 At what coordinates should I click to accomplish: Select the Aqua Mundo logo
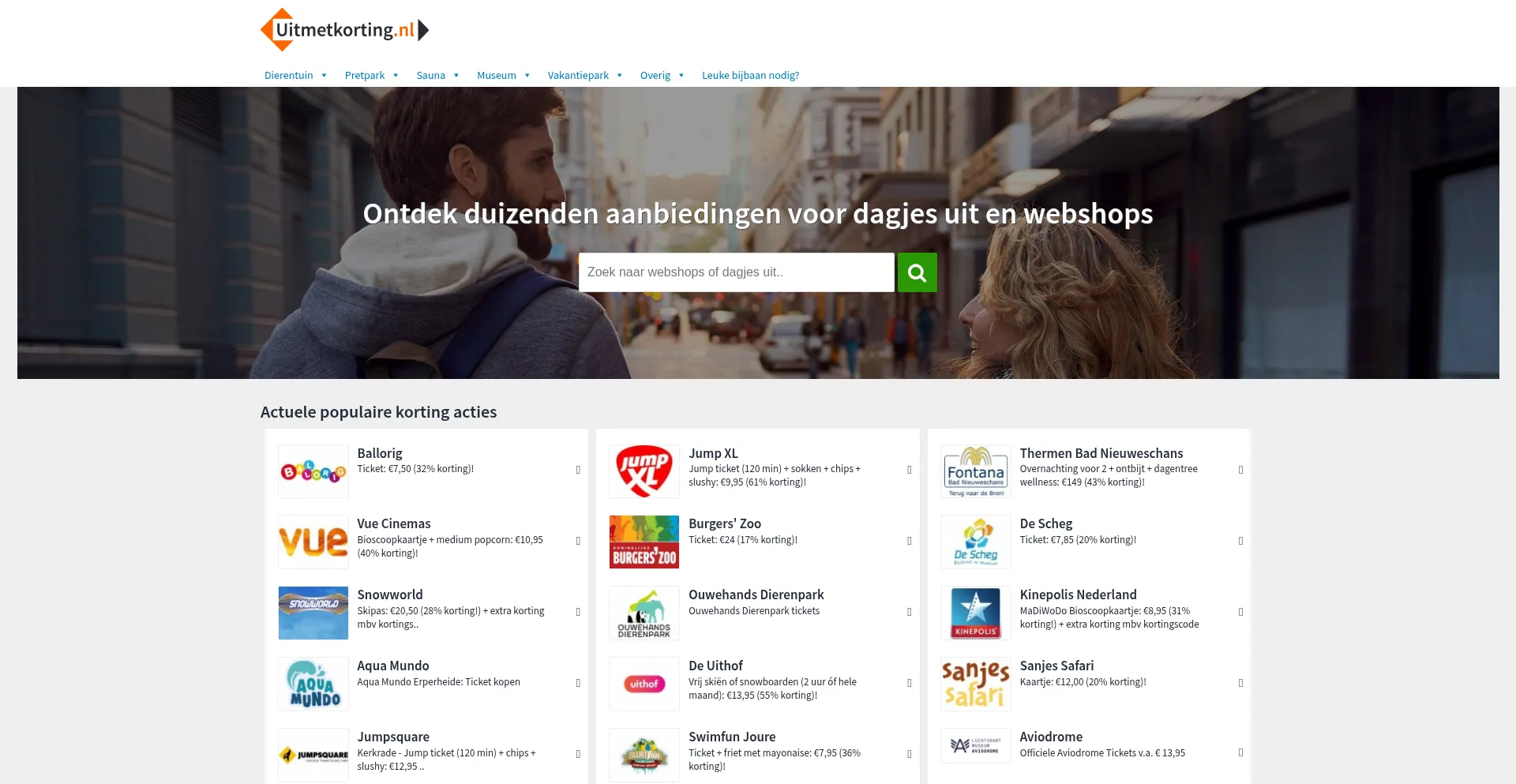[313, 684]
